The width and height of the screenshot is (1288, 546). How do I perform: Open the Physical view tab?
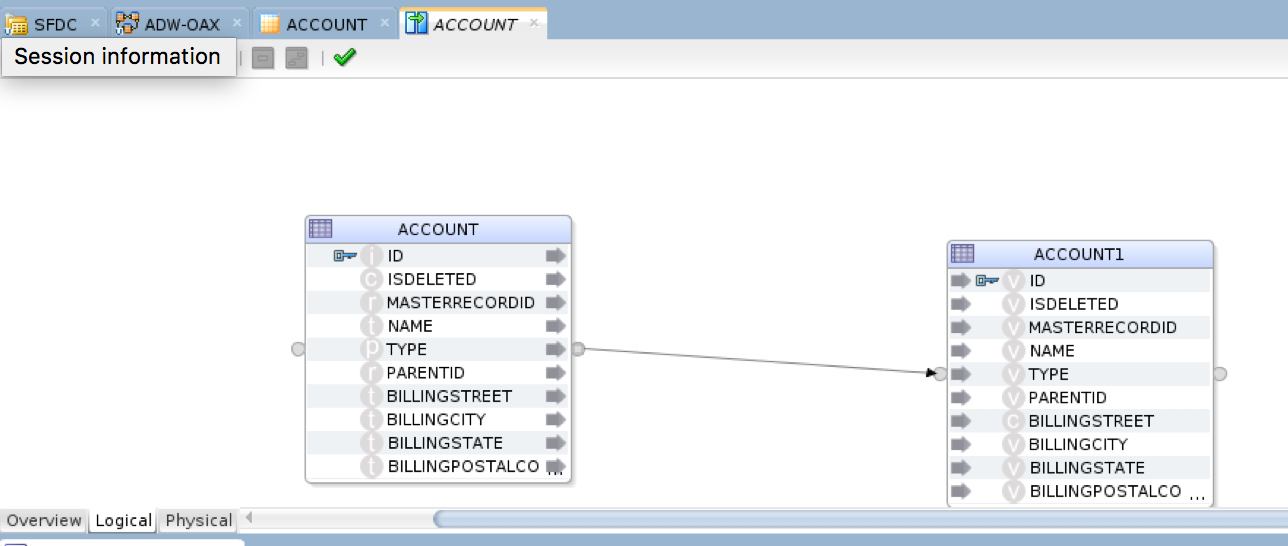click(198, 520)
